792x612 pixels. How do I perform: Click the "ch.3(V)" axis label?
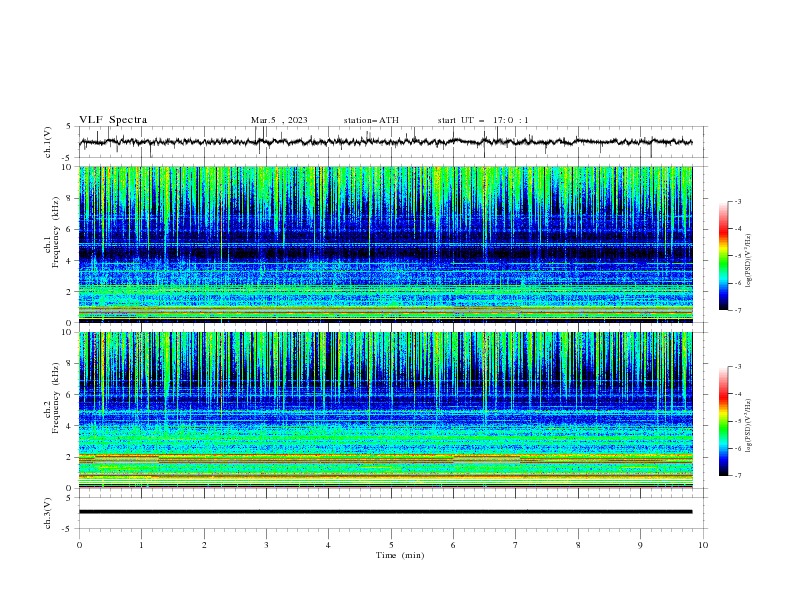(48, 513)
